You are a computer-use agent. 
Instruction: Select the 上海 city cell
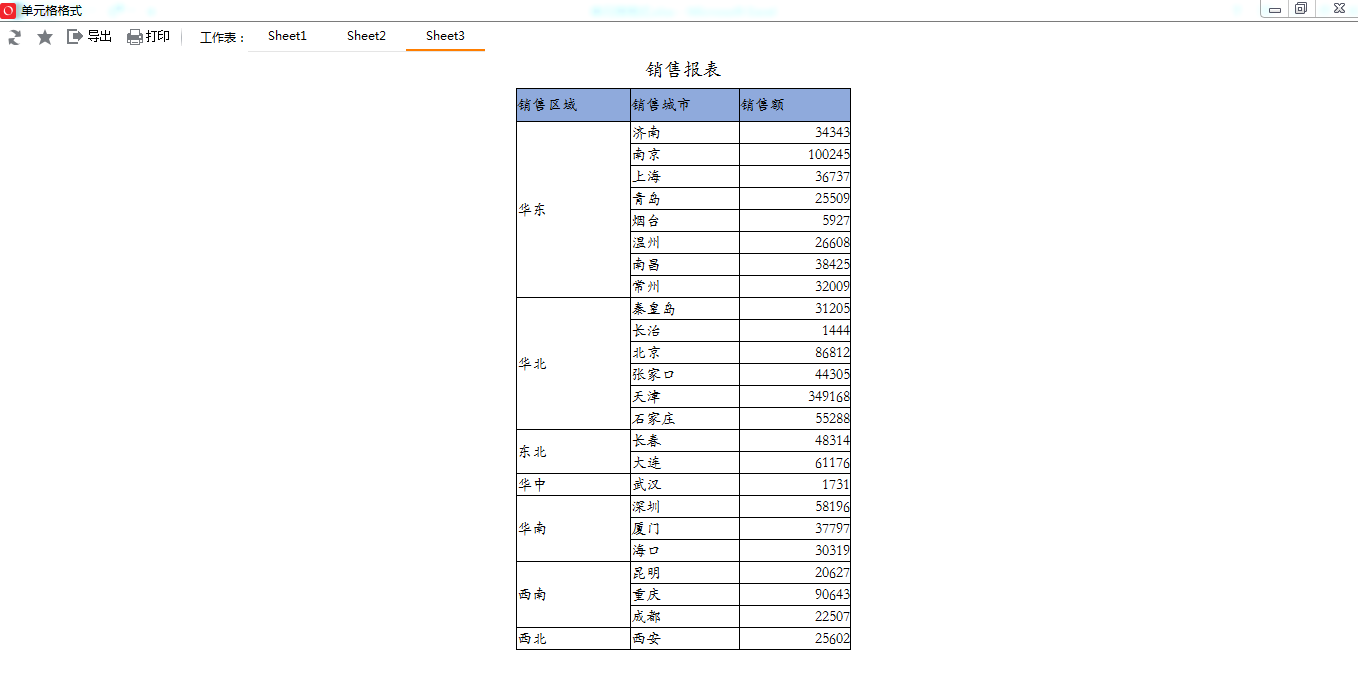tap(685, 177)
